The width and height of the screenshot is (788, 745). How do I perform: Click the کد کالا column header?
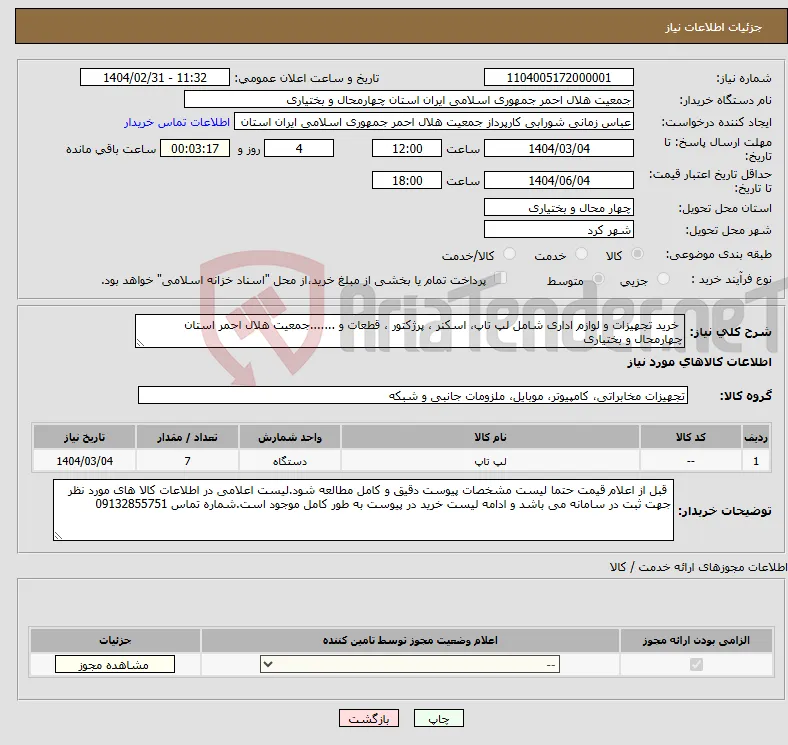click(691, 437)
